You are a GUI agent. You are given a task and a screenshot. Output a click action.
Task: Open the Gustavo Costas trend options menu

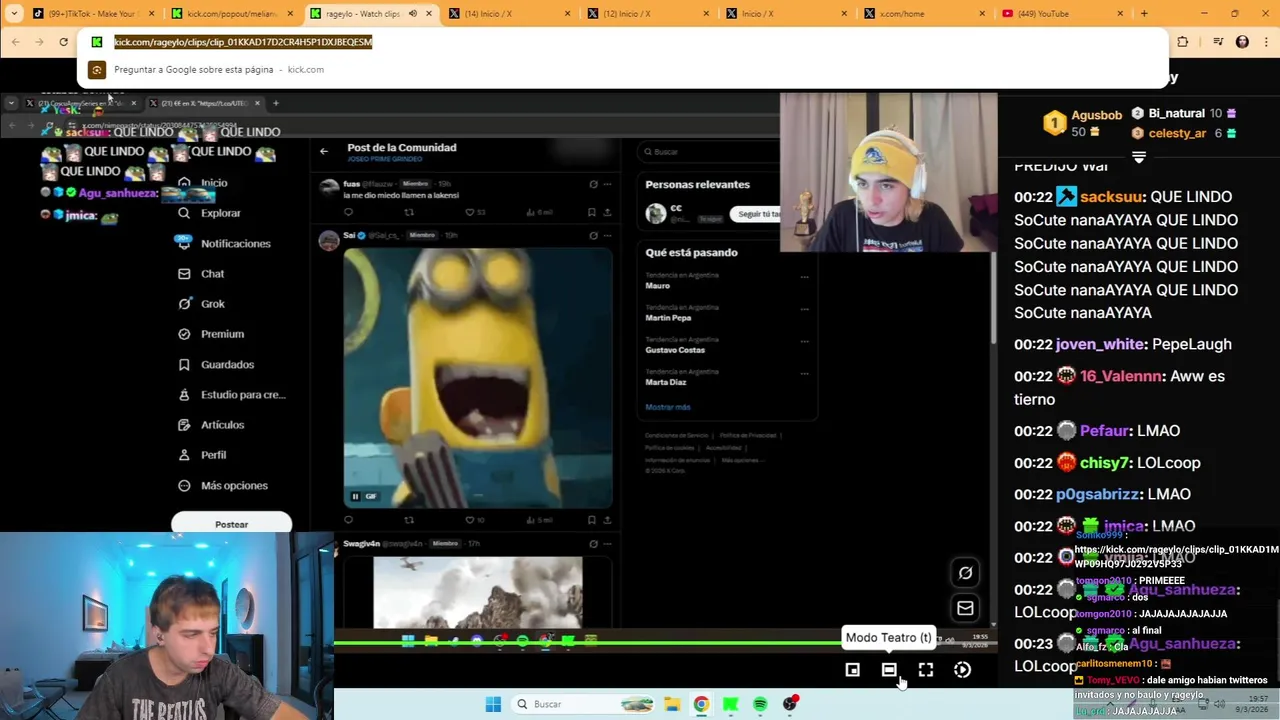[x=804, y=341]
